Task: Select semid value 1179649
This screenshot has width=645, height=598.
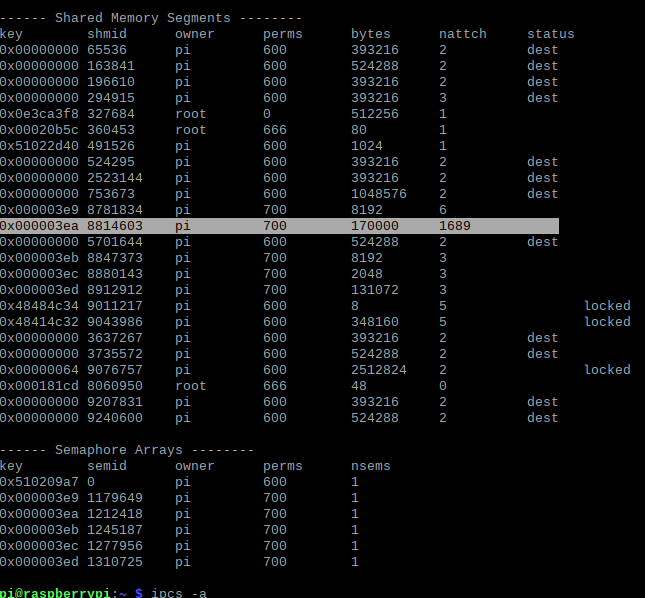Action: pos(115,498)
